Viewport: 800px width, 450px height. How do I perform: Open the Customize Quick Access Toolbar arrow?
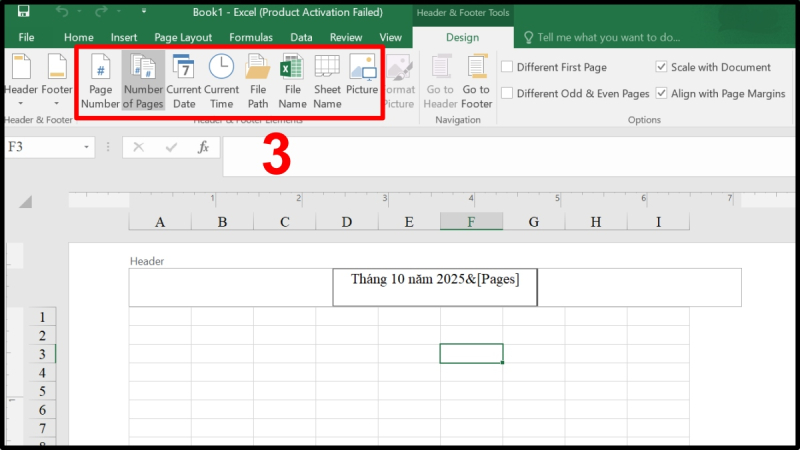pos(144,11)
